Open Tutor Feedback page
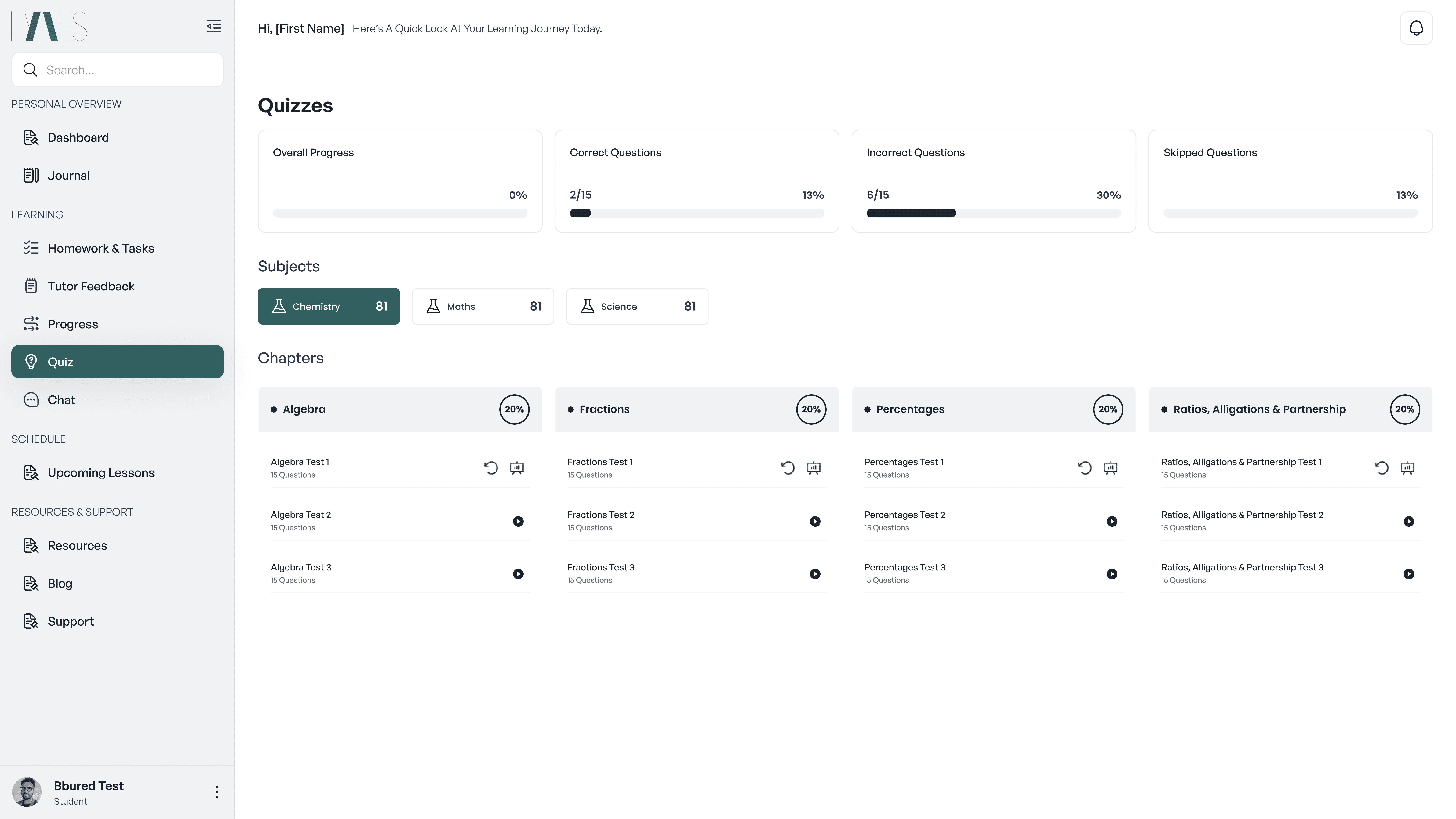The image size is (1456, 819). tap(91, 286)
